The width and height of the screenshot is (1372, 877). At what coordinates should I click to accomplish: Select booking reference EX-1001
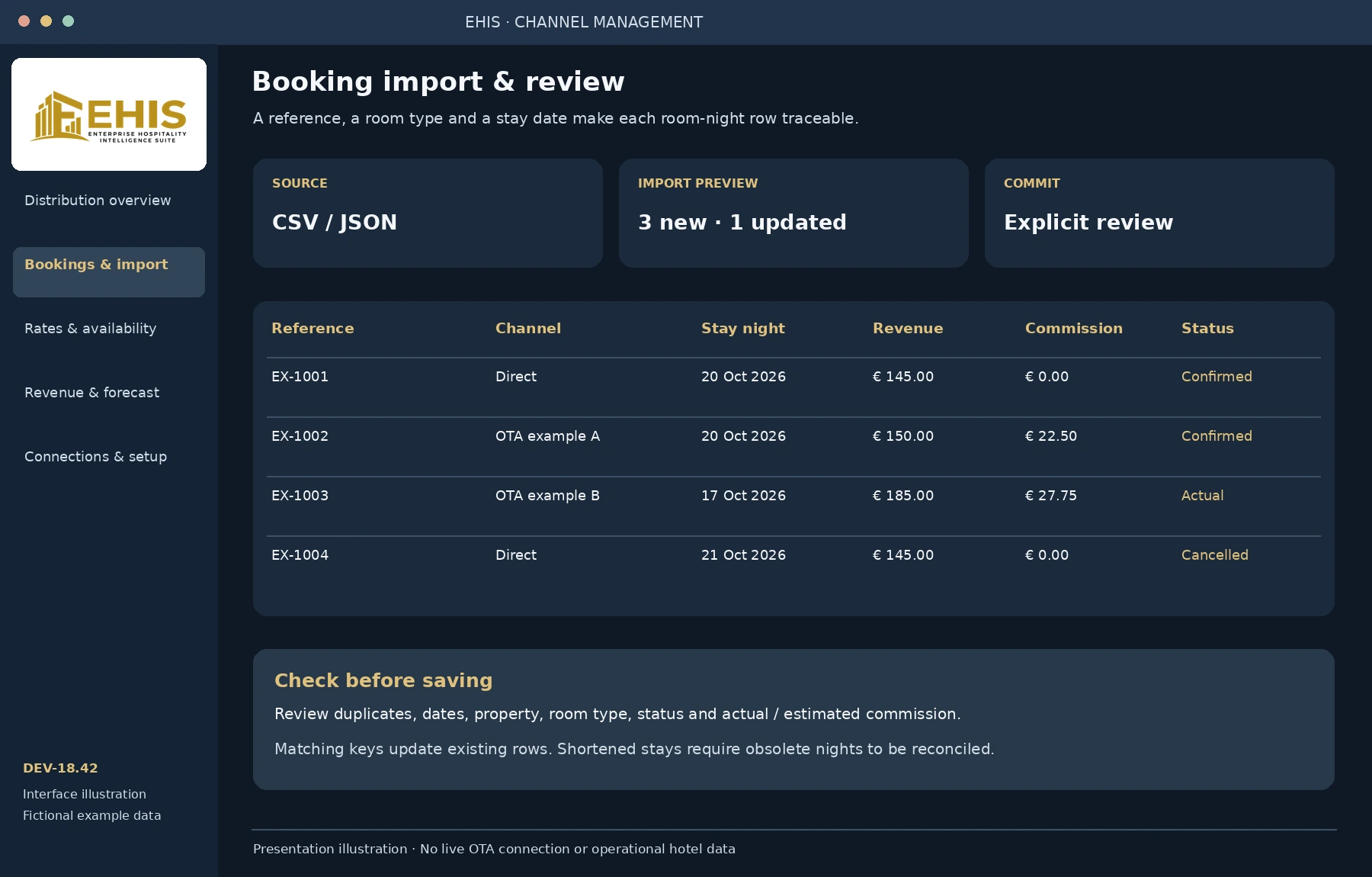pos(300,377)
